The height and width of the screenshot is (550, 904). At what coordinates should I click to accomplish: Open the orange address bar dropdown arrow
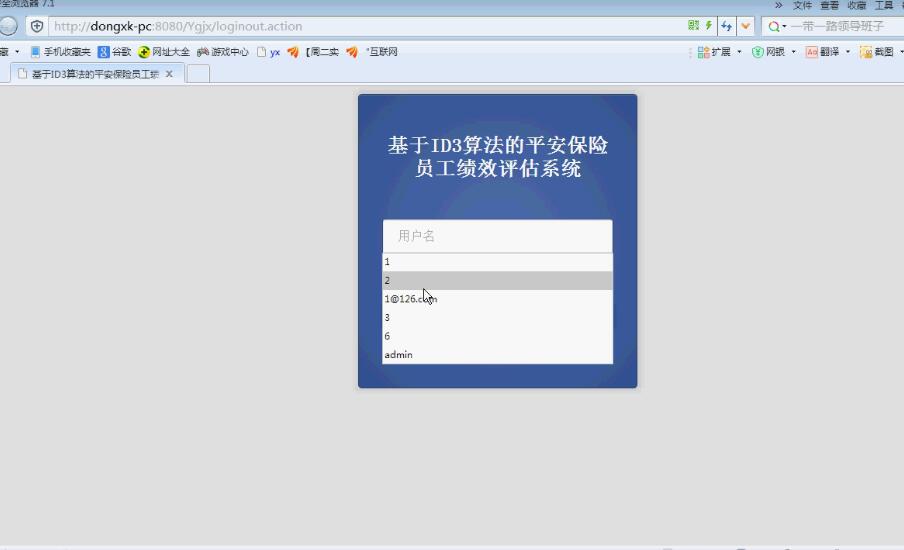(745, 26)
